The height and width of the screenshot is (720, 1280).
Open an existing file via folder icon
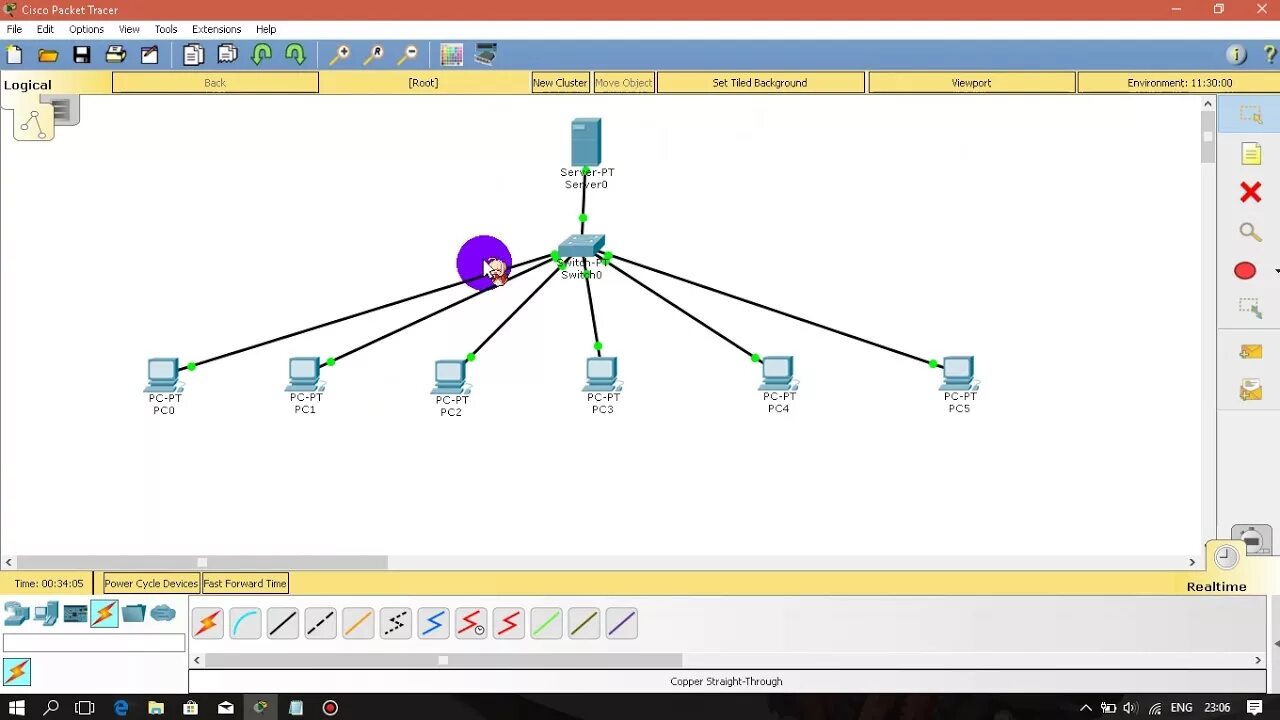[x=48, y=55]
